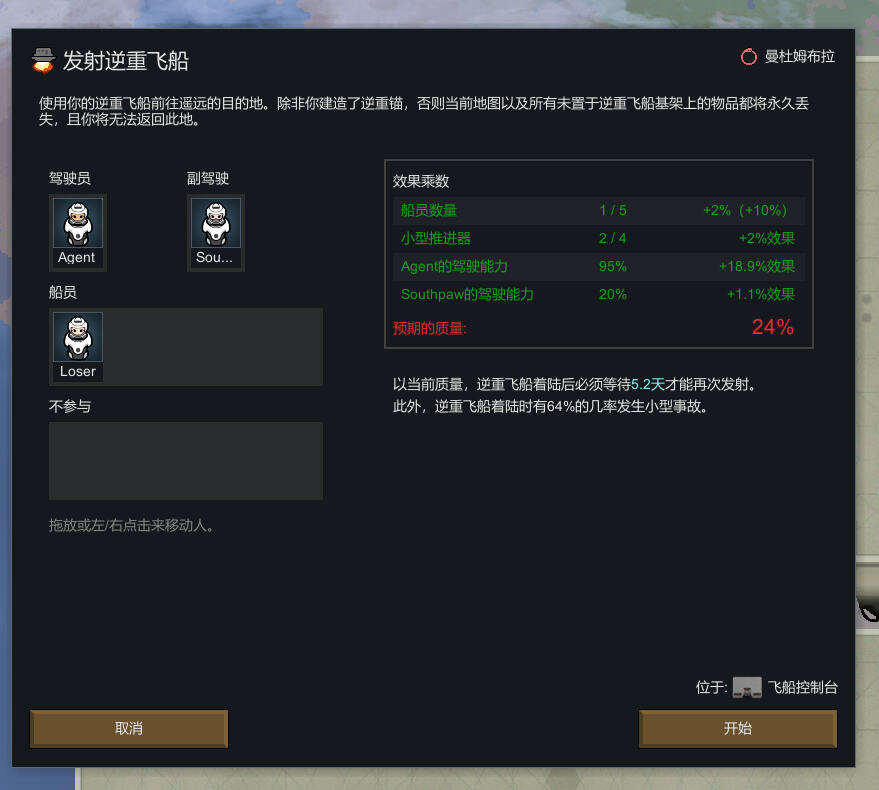
Task: Click the 曼杜姆布拉 faction name
Action: tap(800, 57)
